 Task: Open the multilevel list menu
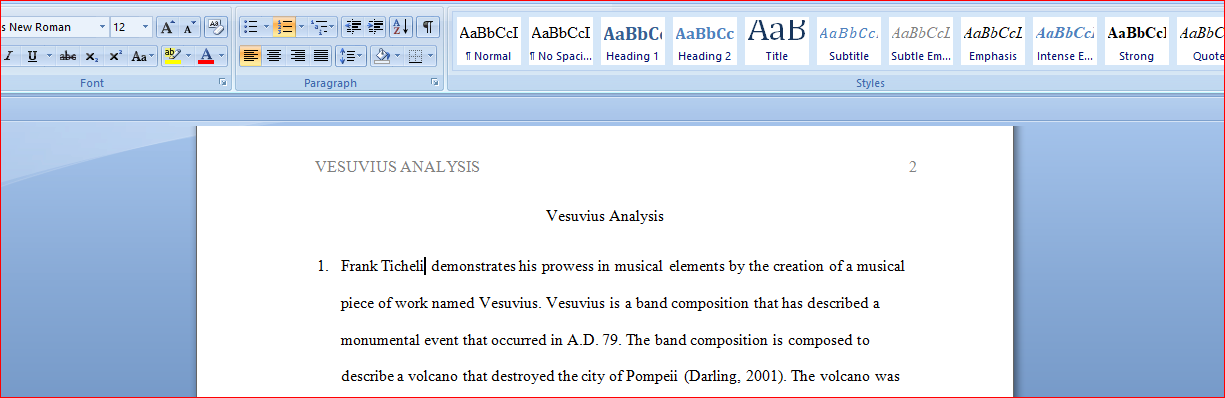tap(321, 27)
